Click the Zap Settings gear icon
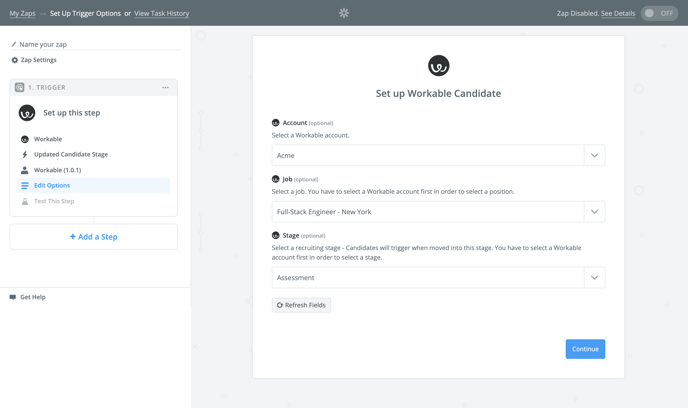This screenshot has height=408, width=688. coord(14,60)
